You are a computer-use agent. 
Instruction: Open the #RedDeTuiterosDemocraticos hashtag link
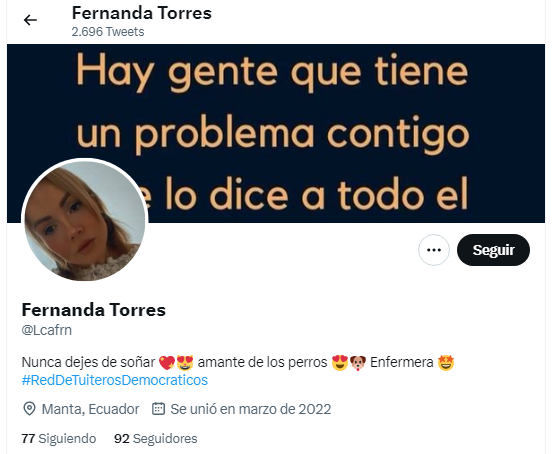[115, 380]
